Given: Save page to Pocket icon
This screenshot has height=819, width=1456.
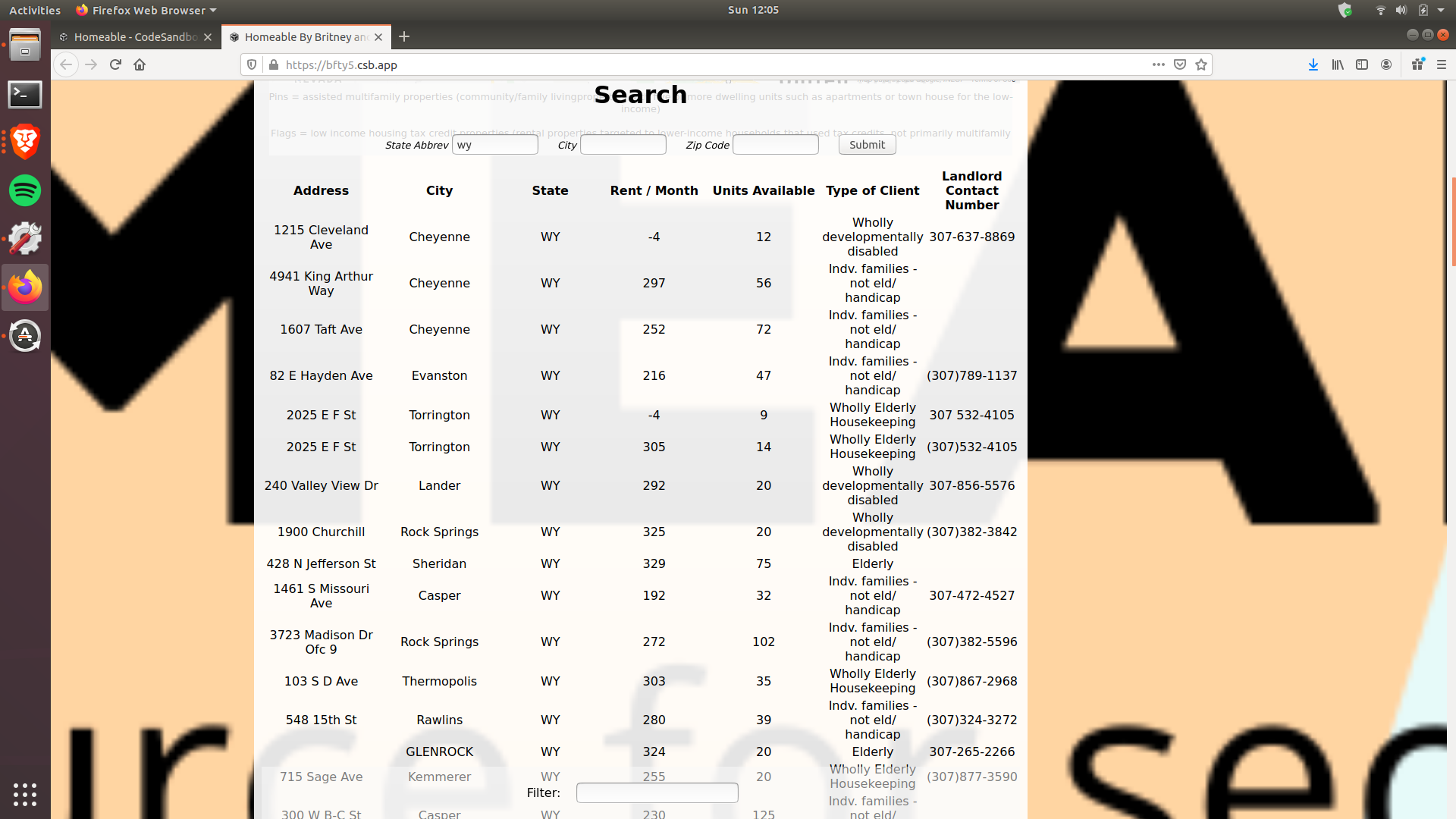Looking at the screenshot, I should [1180, 64].
